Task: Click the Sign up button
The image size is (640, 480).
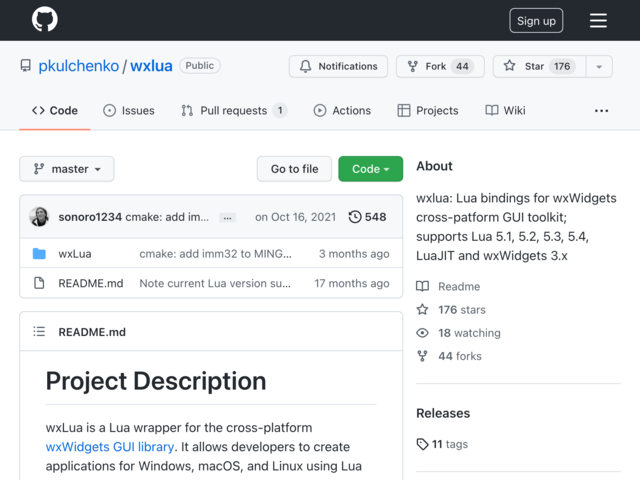Action: tap(536, 20)
